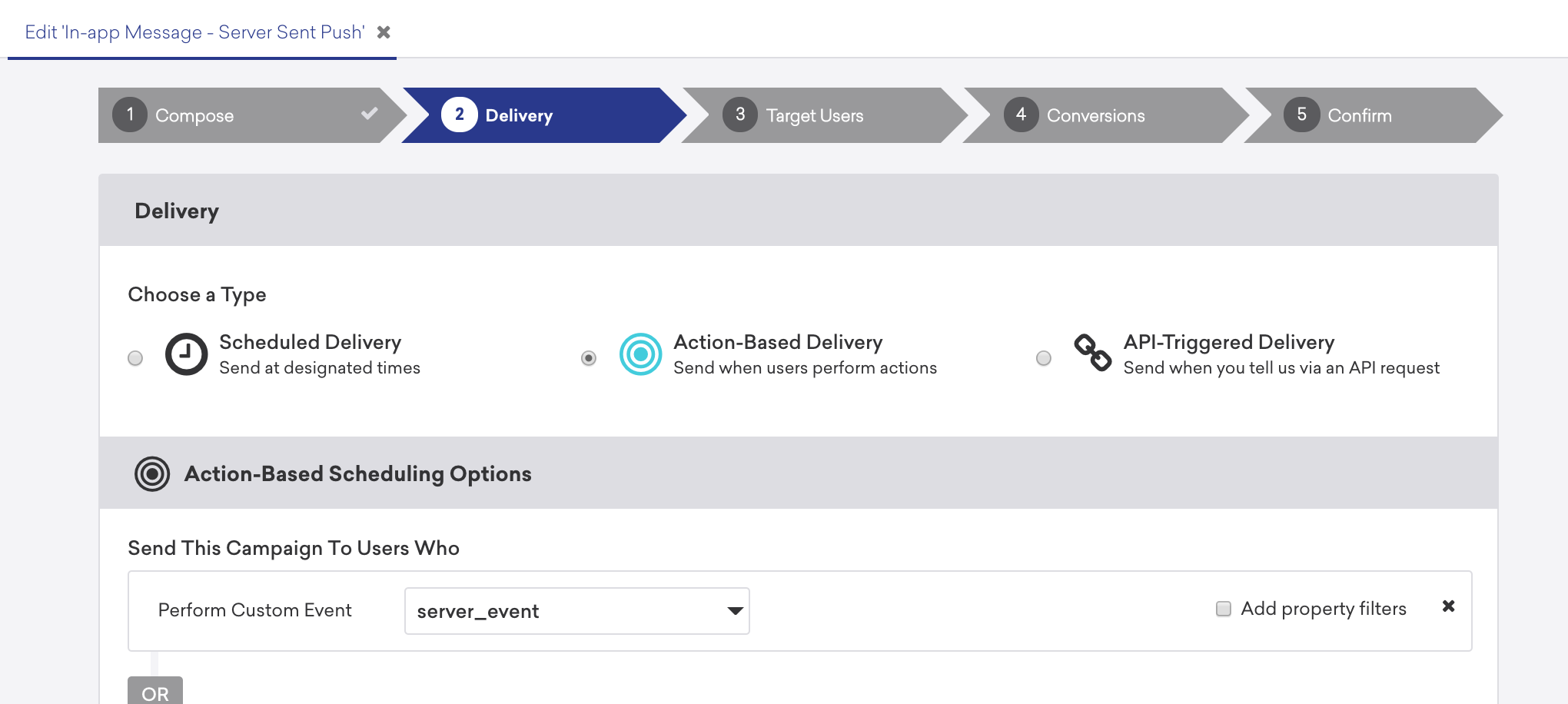Image resolution: width=1568 pixels, height=704 pixels.
Task: Click the 'Scheduled Delivery' title text
Action: click(x=311, y=342)
